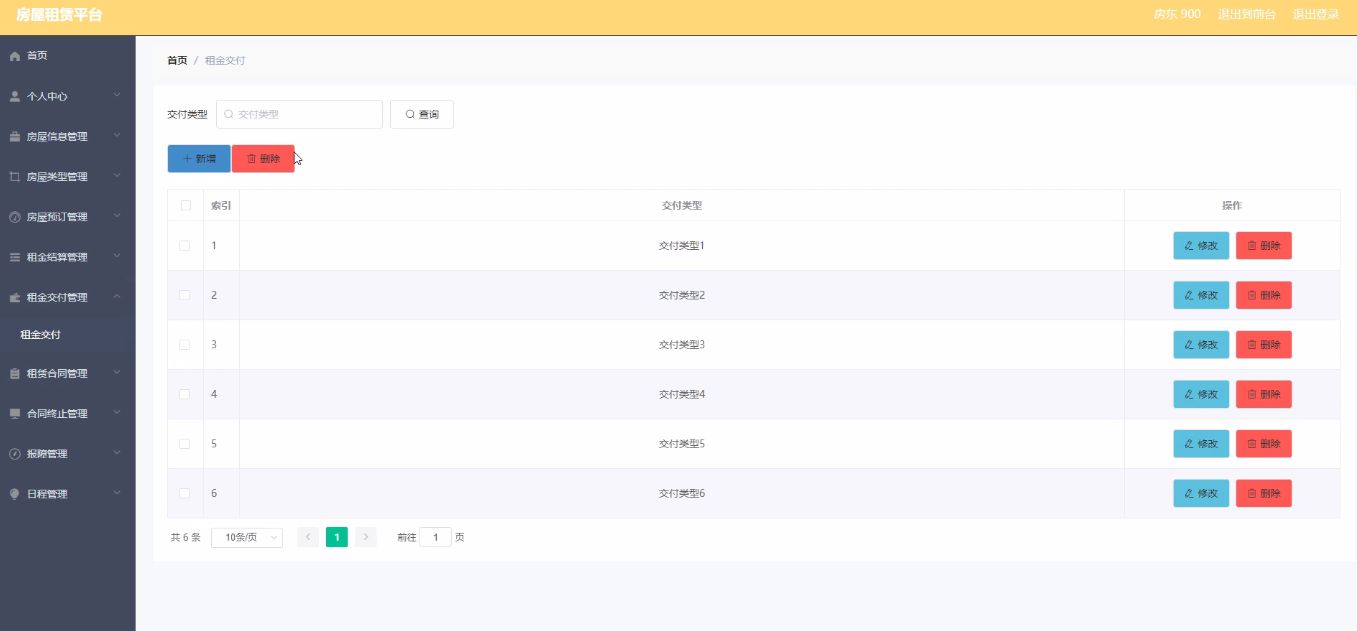This screenshot has height=631, width=1357.
Task: Go to next page arrow
Action: point(366,537)
